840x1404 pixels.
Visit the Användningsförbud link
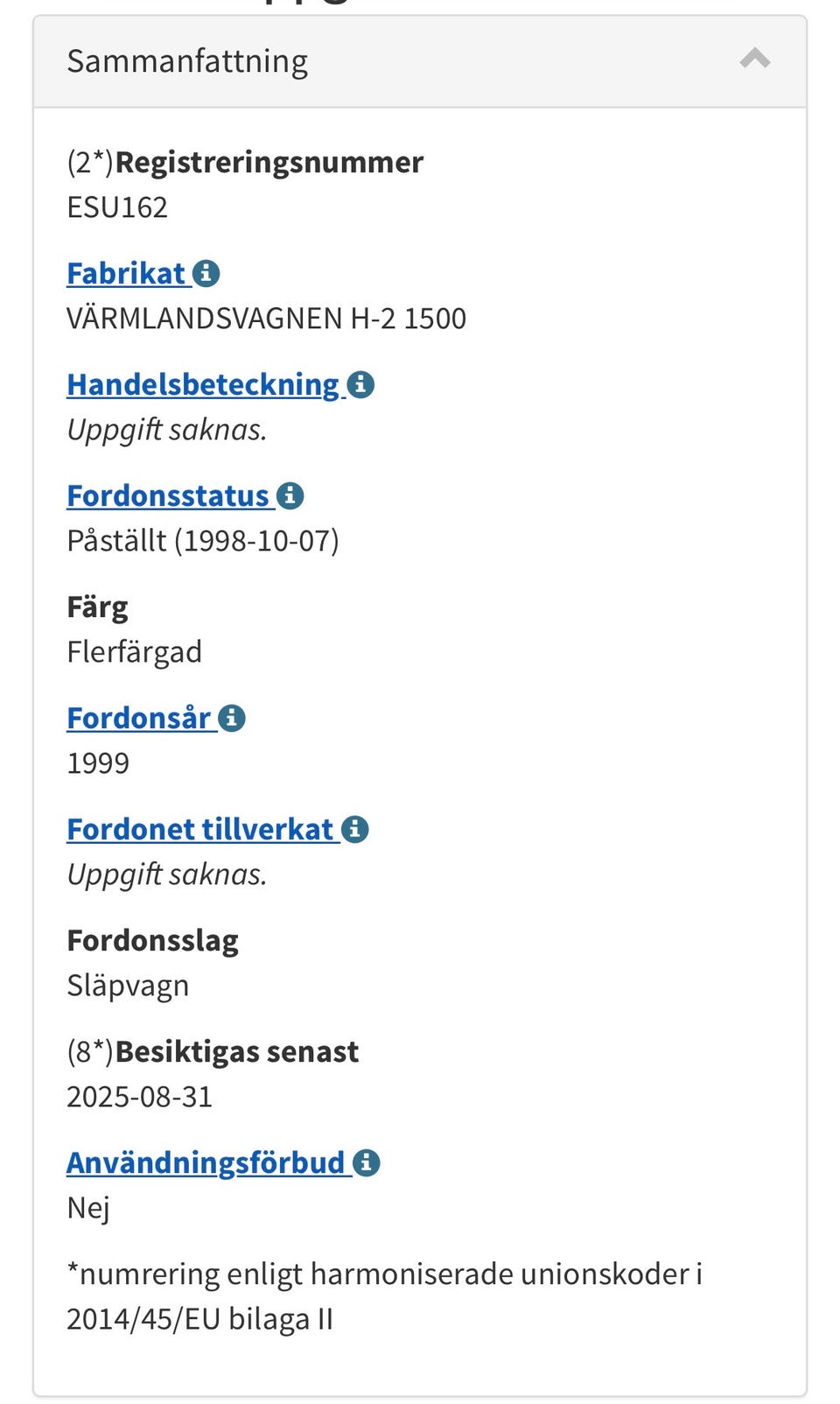point(206,1162)
